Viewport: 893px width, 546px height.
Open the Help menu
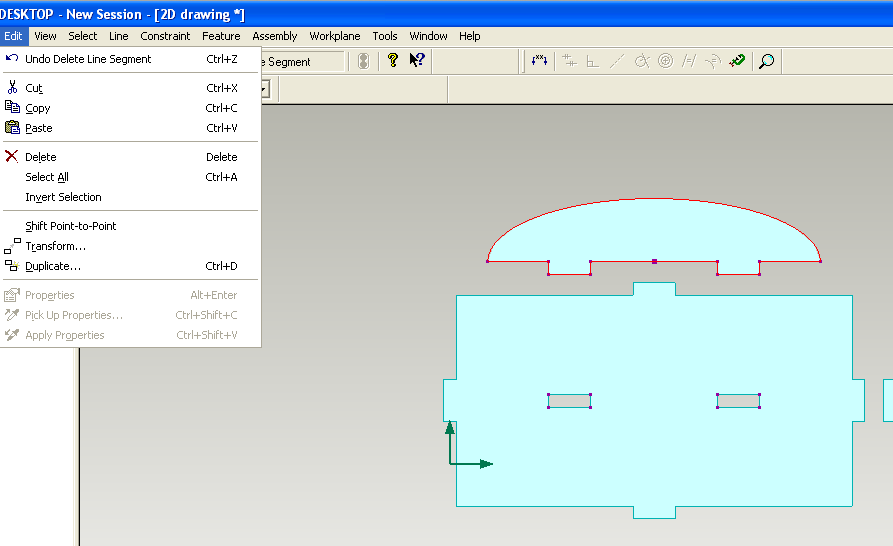click(470, 36)
